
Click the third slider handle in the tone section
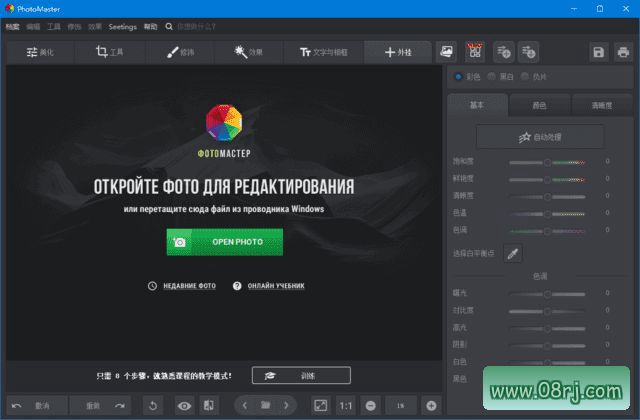547,329
